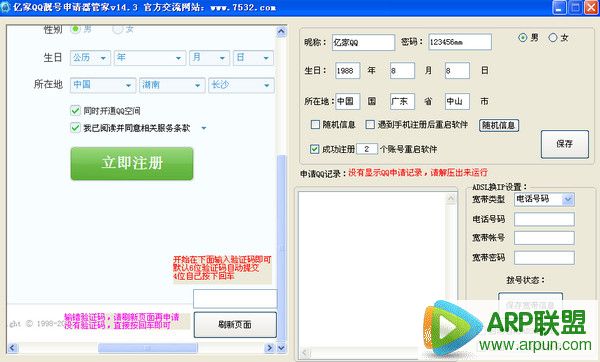
Task: Click the left panel scroll down arrow
Action: (x=281, y=348)
